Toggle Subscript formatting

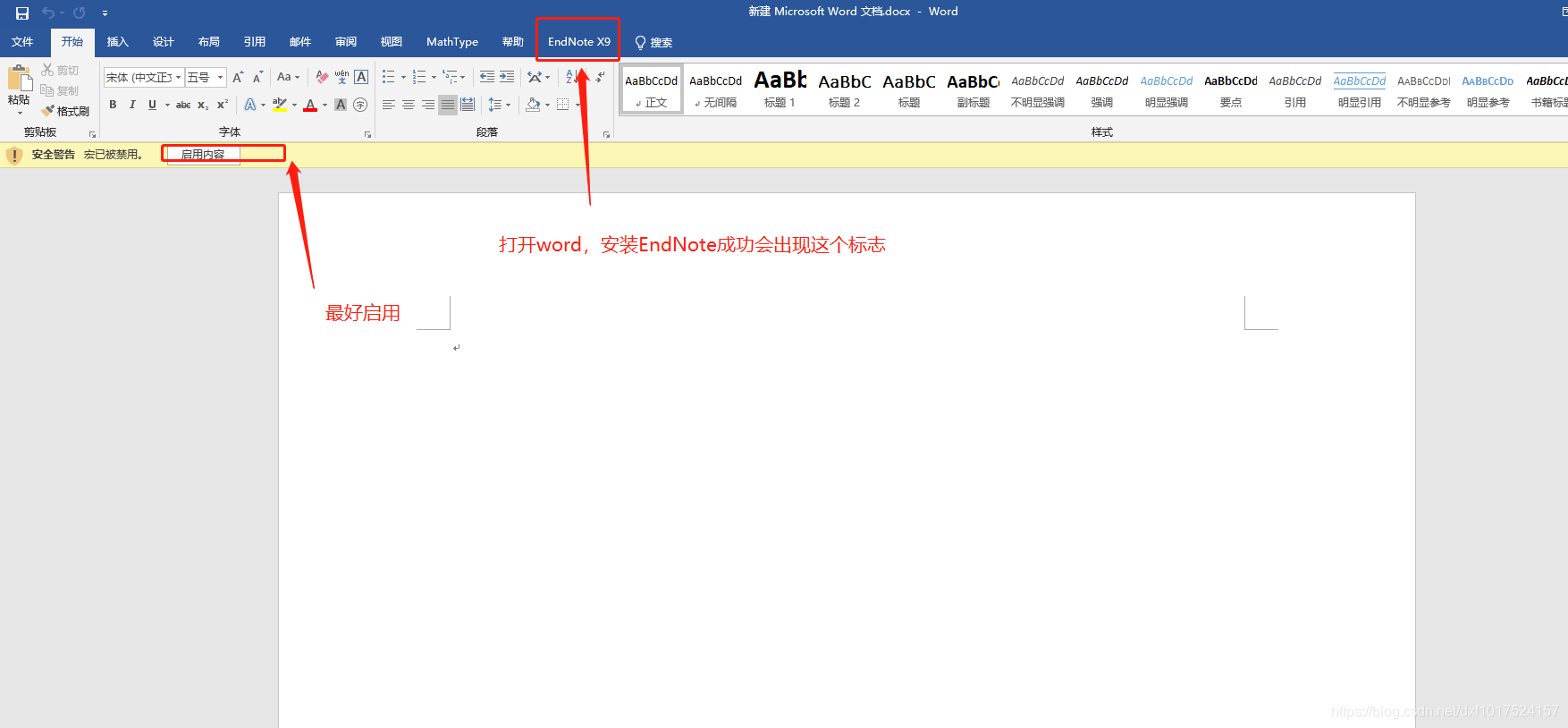[x=203, y=105]
